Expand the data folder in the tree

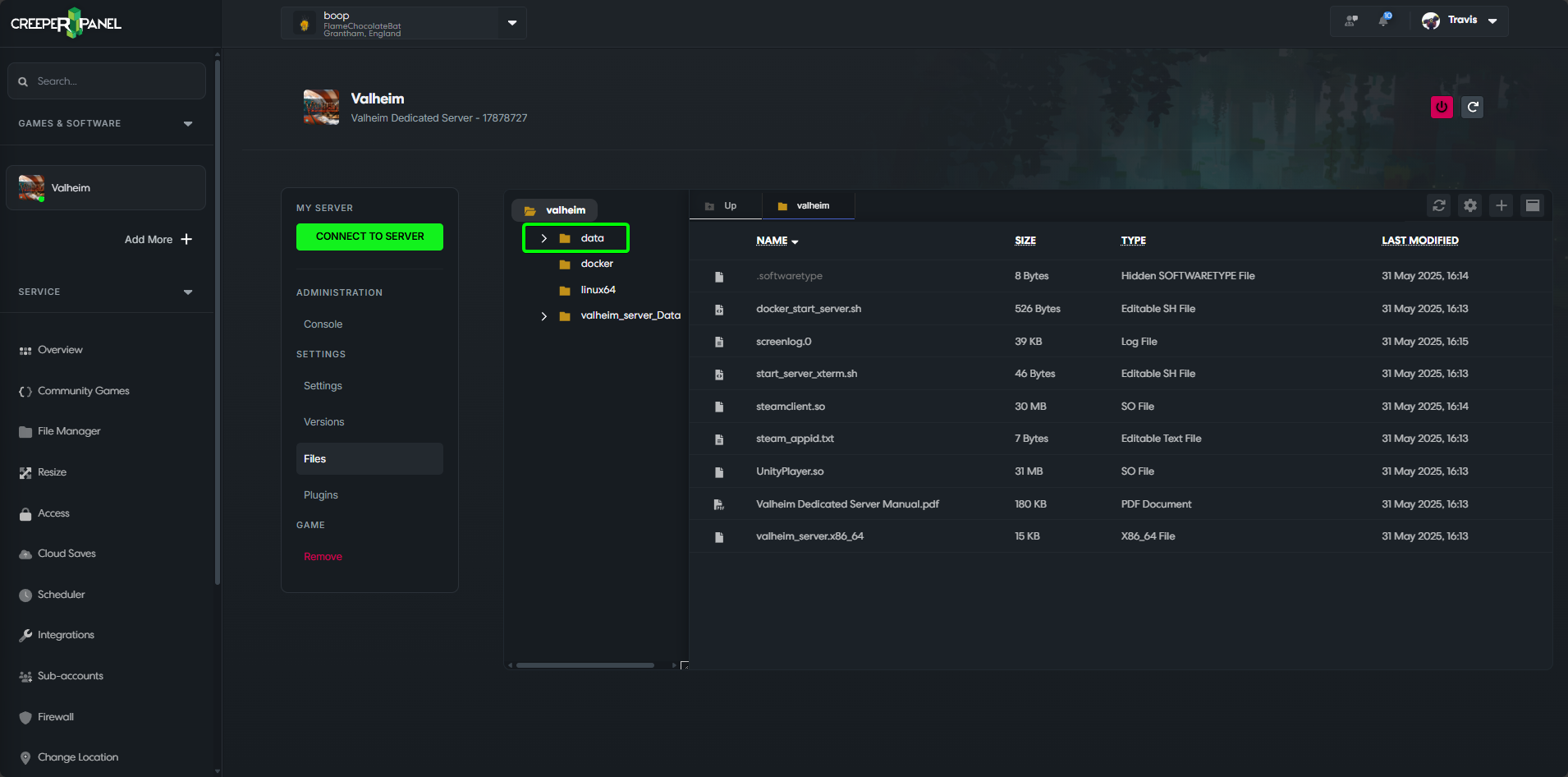coord(543,238)
